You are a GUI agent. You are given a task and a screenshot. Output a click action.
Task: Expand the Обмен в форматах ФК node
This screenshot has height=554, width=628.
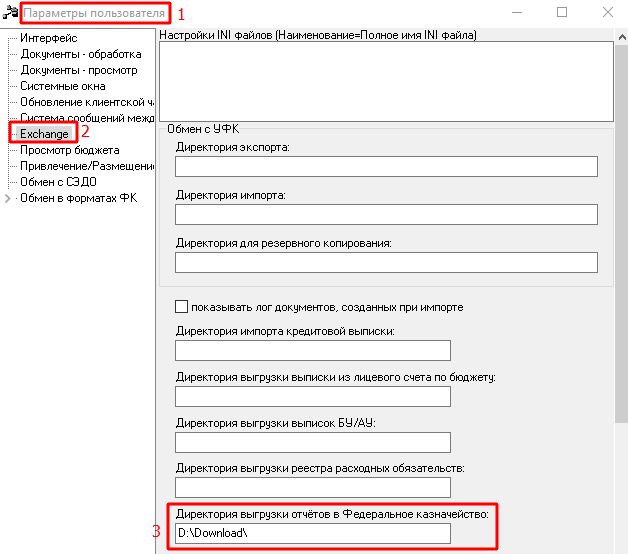[x=7, y=198]
